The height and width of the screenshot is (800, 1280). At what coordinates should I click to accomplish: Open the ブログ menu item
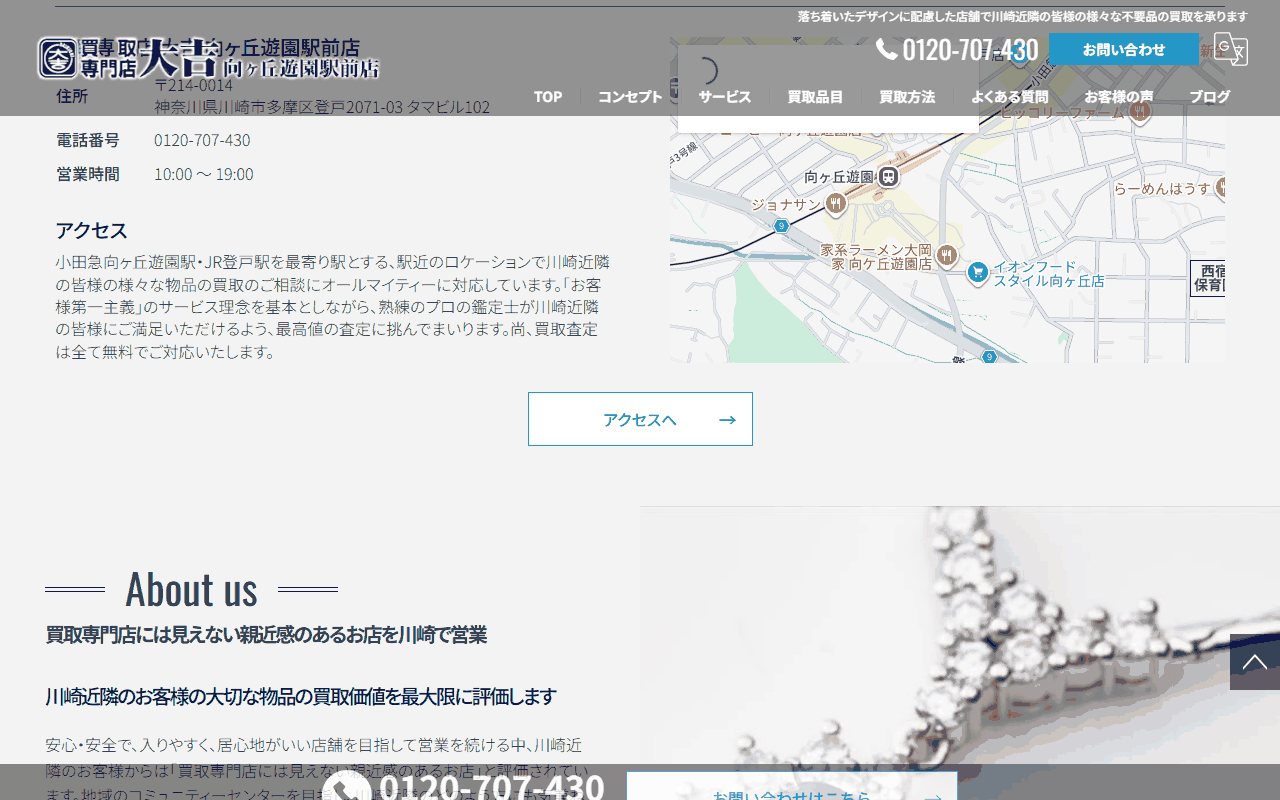(1210, 97)
